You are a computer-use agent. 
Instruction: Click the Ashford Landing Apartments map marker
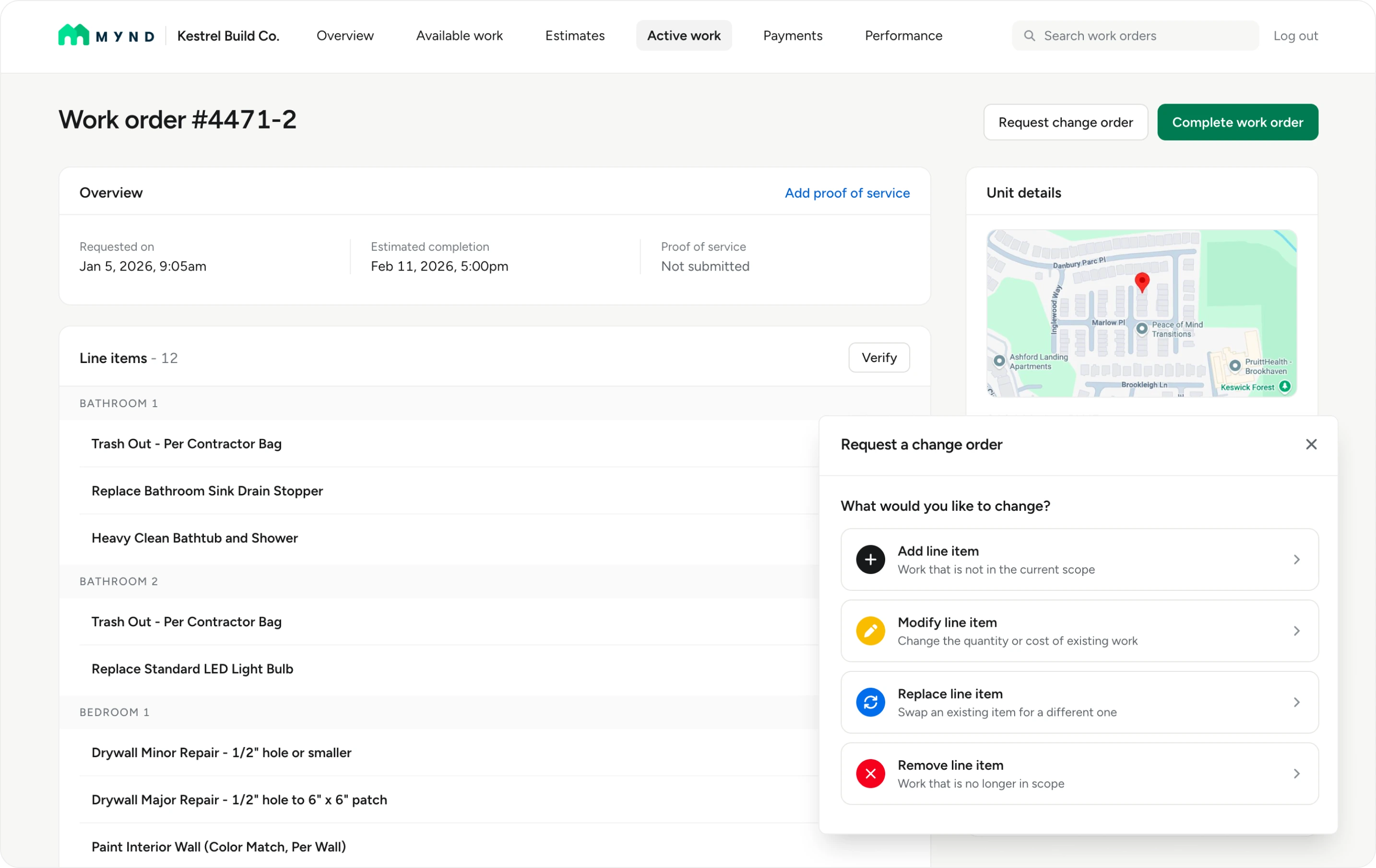(999, 361)
